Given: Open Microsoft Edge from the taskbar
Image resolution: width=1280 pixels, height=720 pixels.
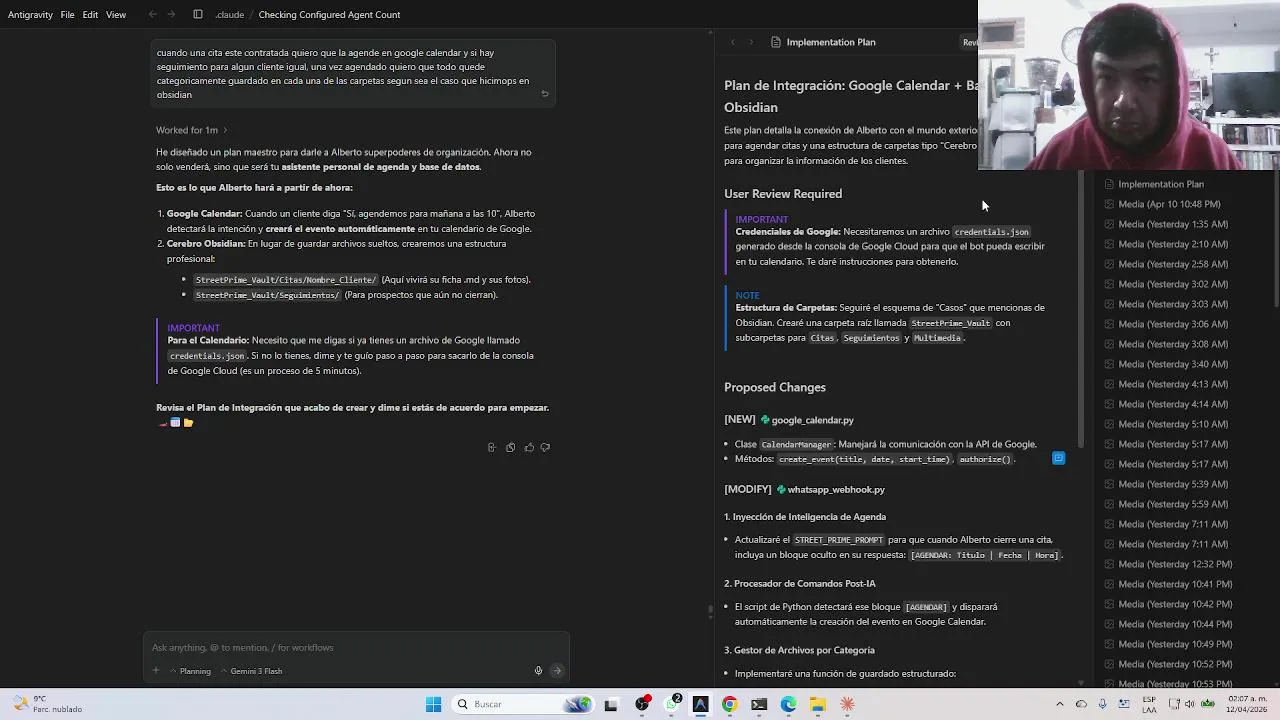Looking at the screenshot, I should point(788,704).
